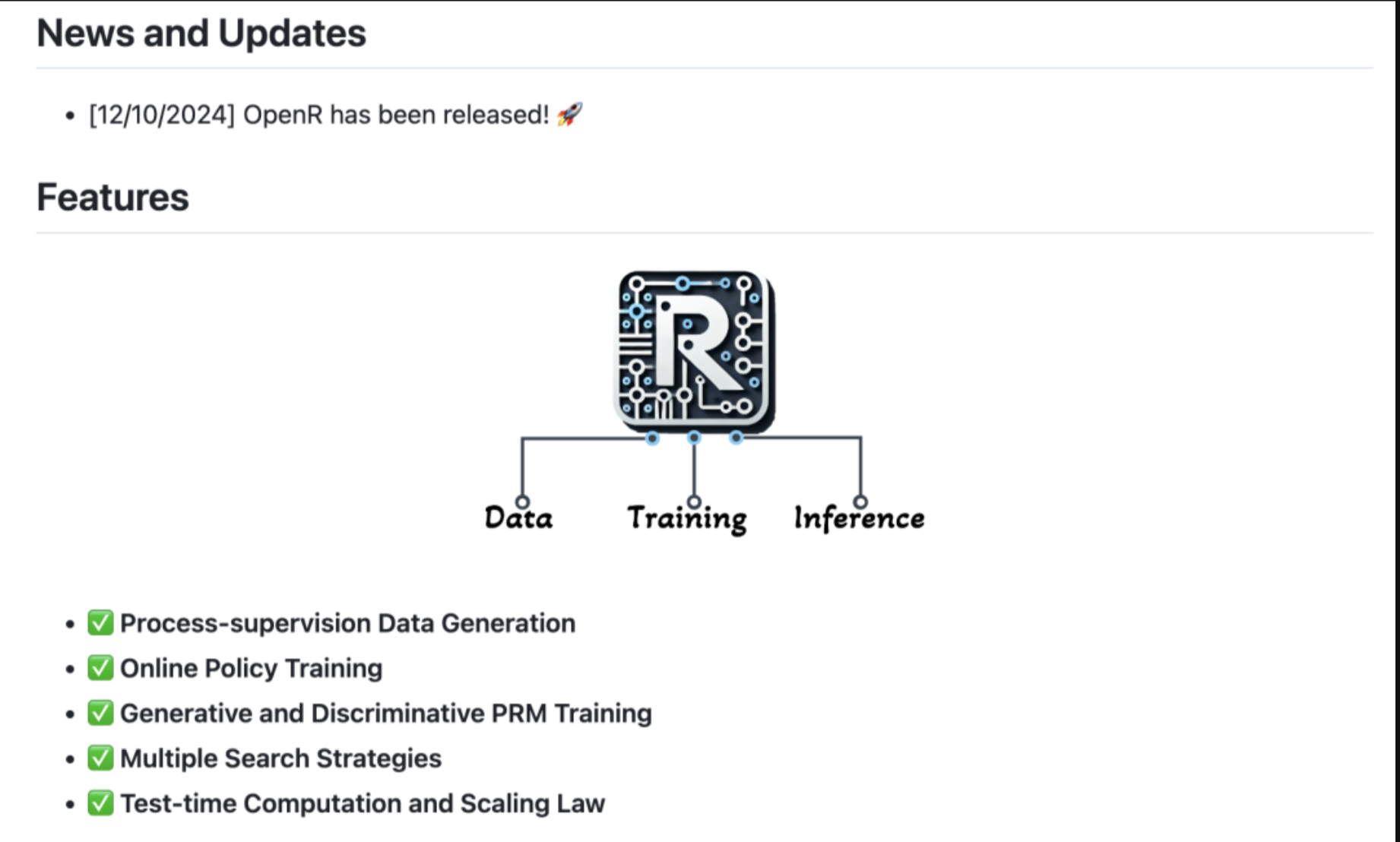The image size is (1400, 842).
Task: Click Online Policy Training text
Action: pyautogui.click(x=252, y=668)
